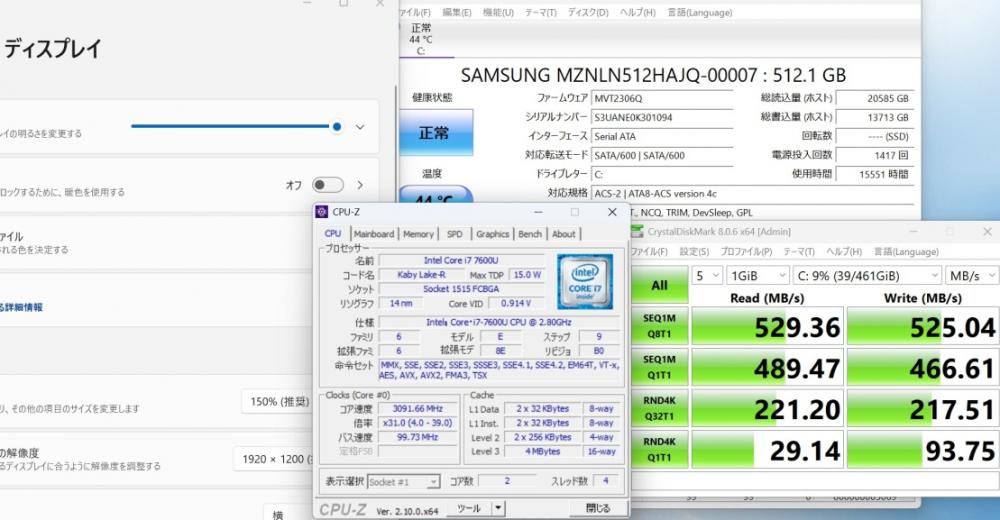Open the 1GiB test size dropdown

click(x=758, y=276)
